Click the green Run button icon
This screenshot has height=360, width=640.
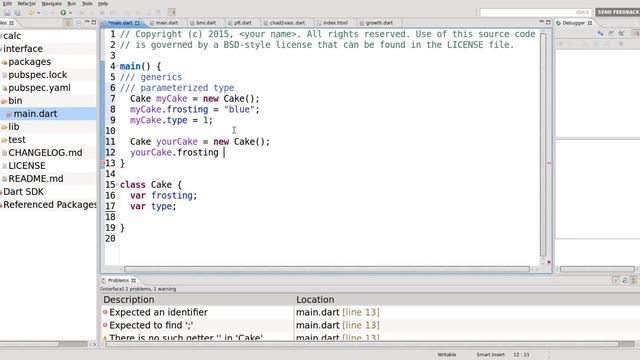(63, 13)
